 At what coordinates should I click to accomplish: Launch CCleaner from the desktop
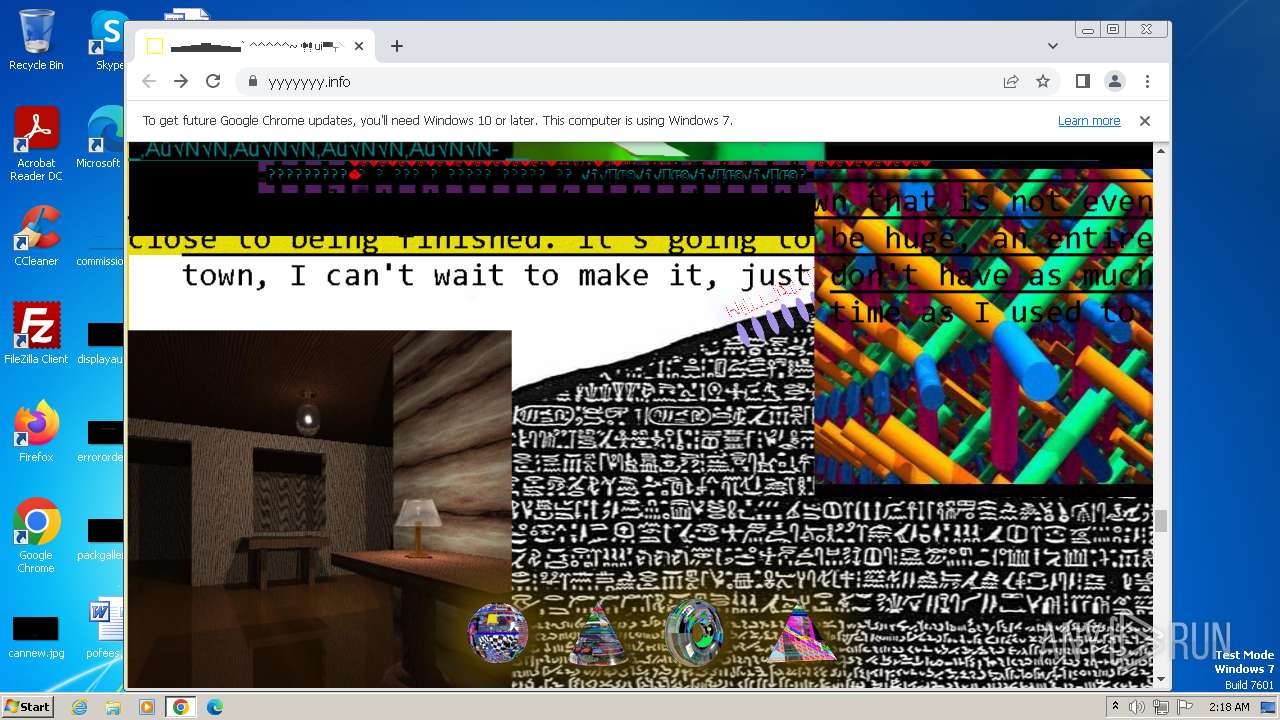[x=36, y=236]
